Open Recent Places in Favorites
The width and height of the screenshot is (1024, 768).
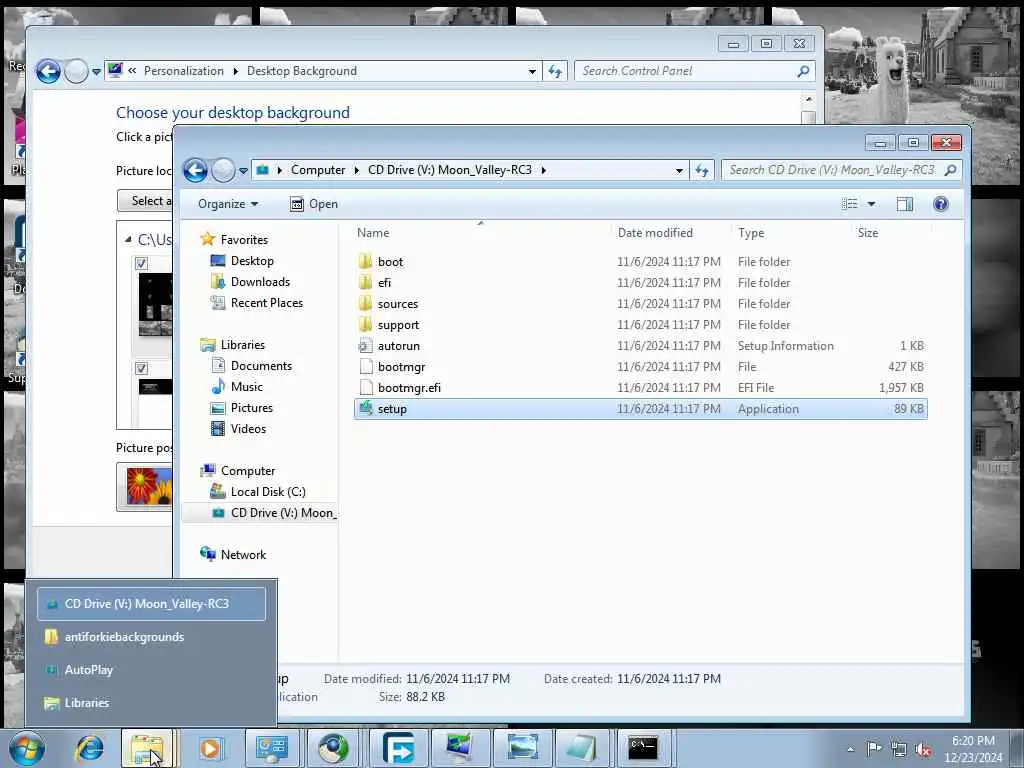266,302
